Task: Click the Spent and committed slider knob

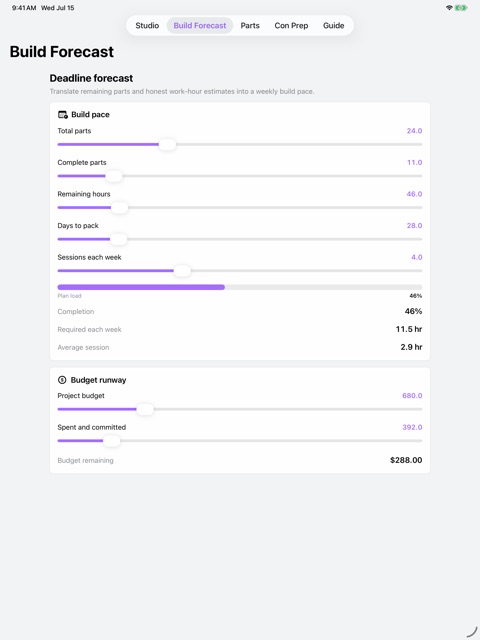Action: tap(111, 441)
